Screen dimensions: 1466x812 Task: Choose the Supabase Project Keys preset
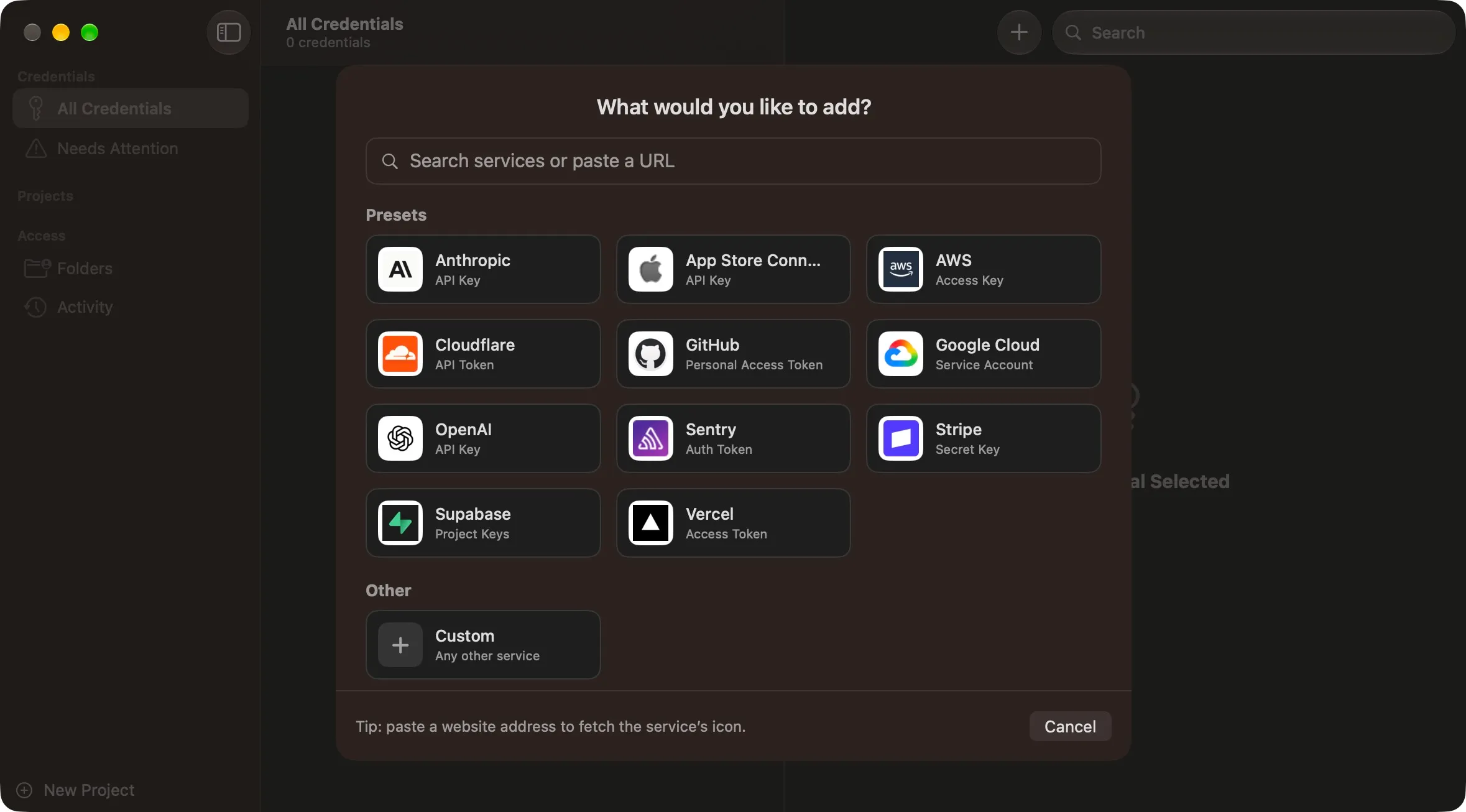483,523
